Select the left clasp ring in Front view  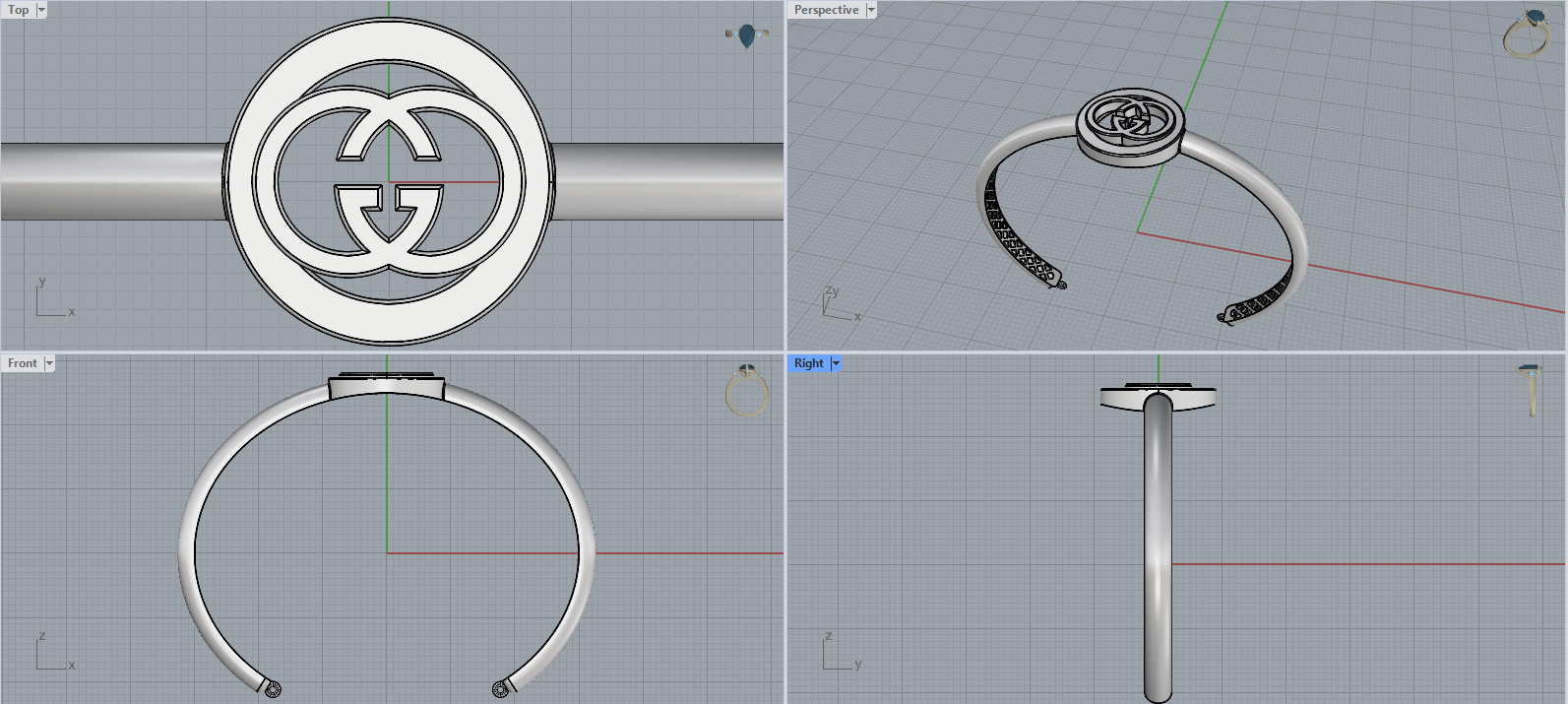coord(274,689)
